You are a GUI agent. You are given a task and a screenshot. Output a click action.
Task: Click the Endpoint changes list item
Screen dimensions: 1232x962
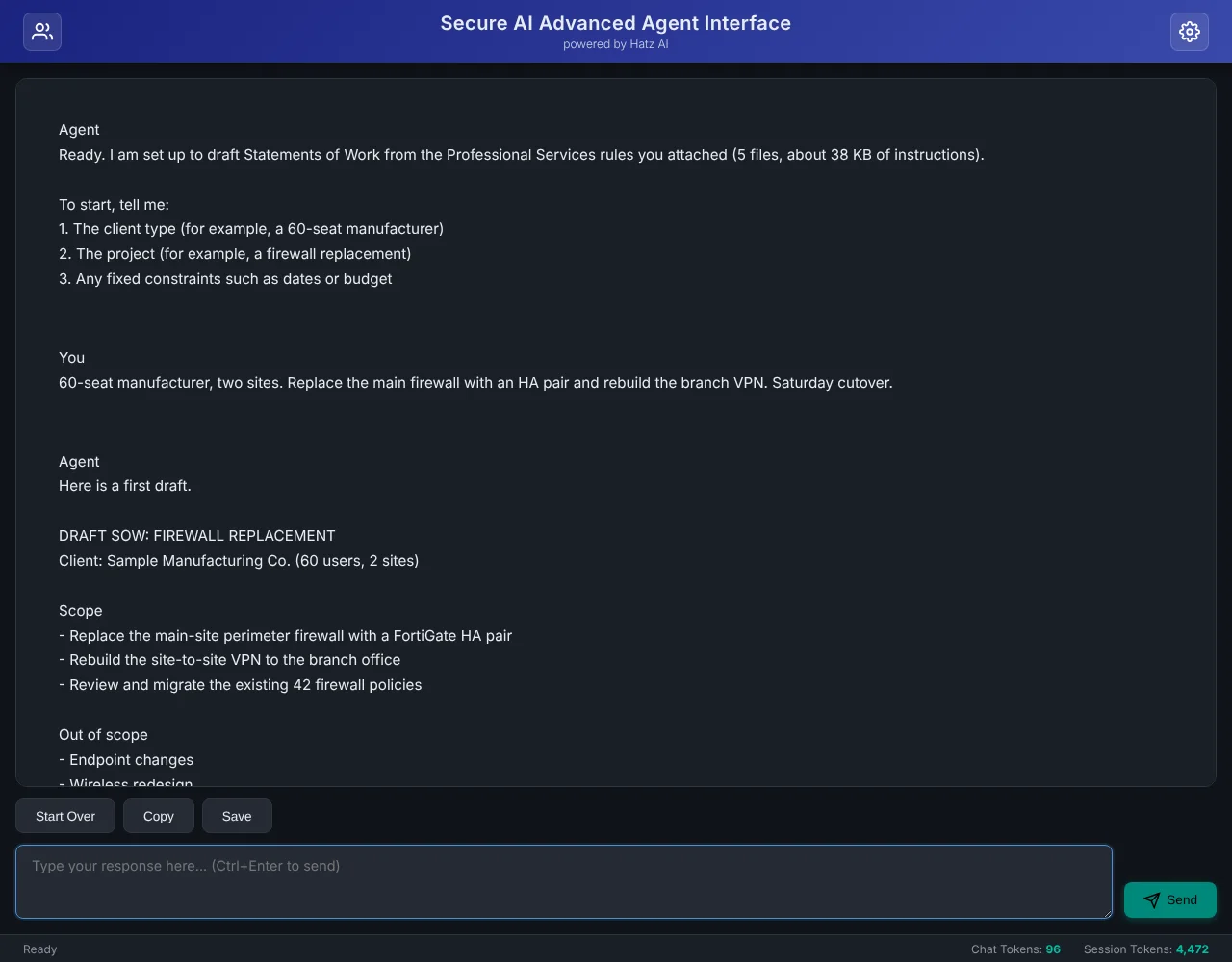(126, 760)
